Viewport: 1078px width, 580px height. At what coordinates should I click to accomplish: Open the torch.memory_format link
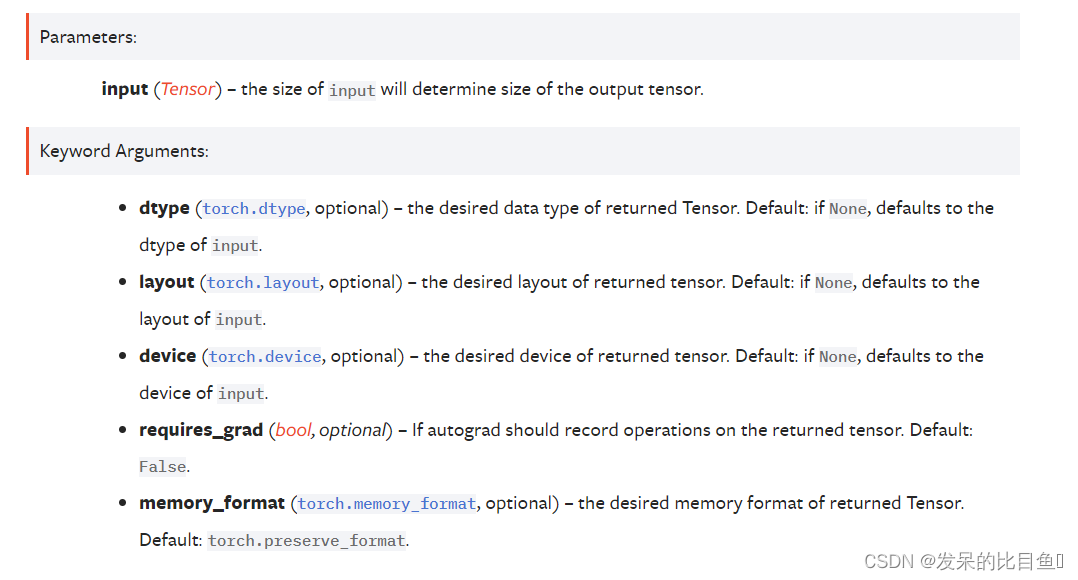tap(386, 504)
